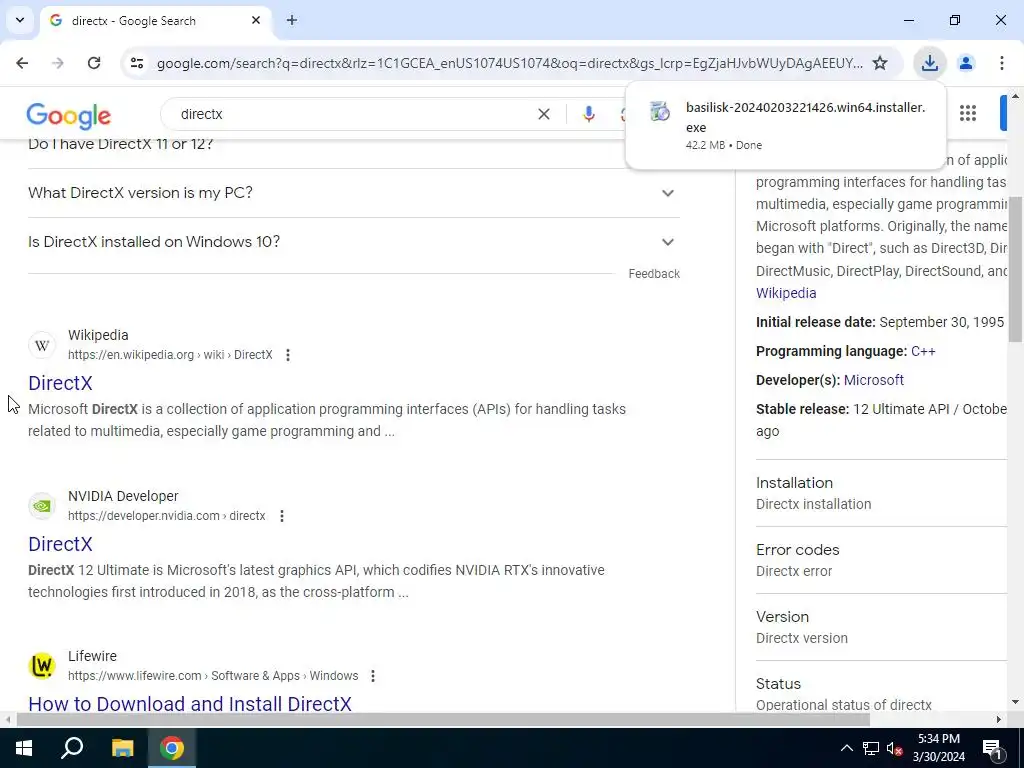
Task: Open more options for Lifewire result
Action: (372, 676)
